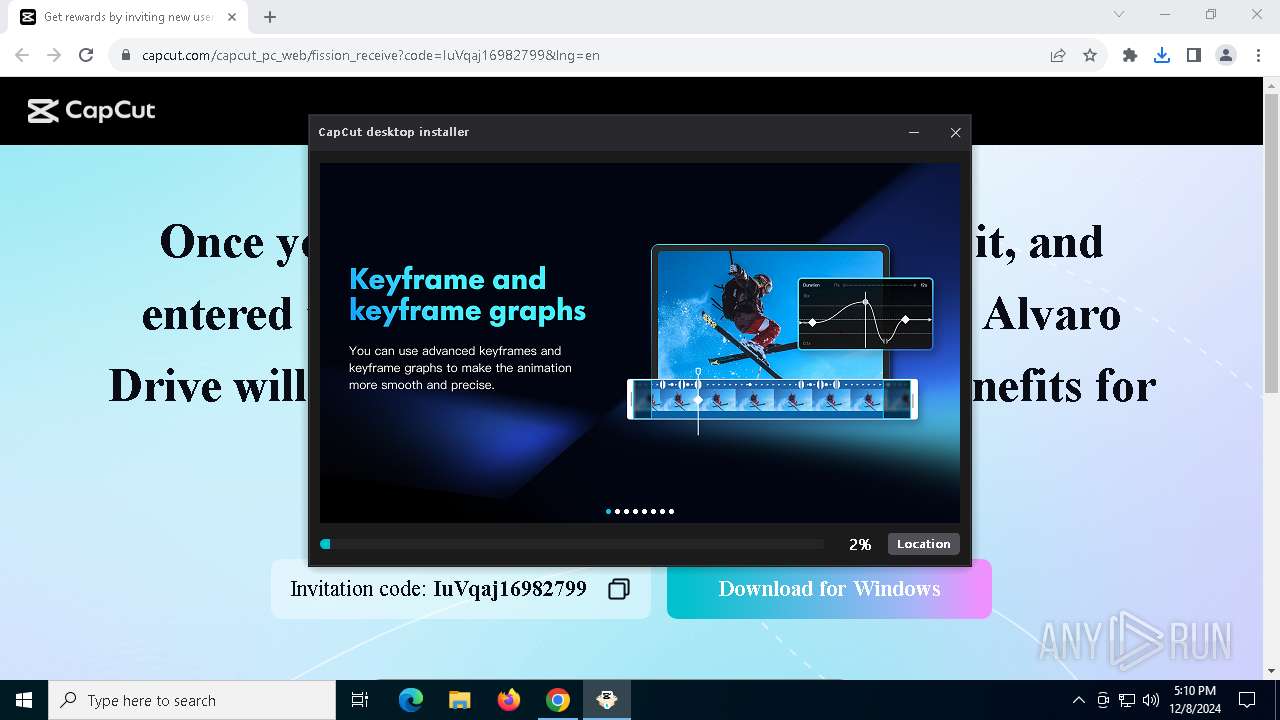Open the Windows Start menu
The width and height of the screenshot is (1280, 720).
[24, 700]
